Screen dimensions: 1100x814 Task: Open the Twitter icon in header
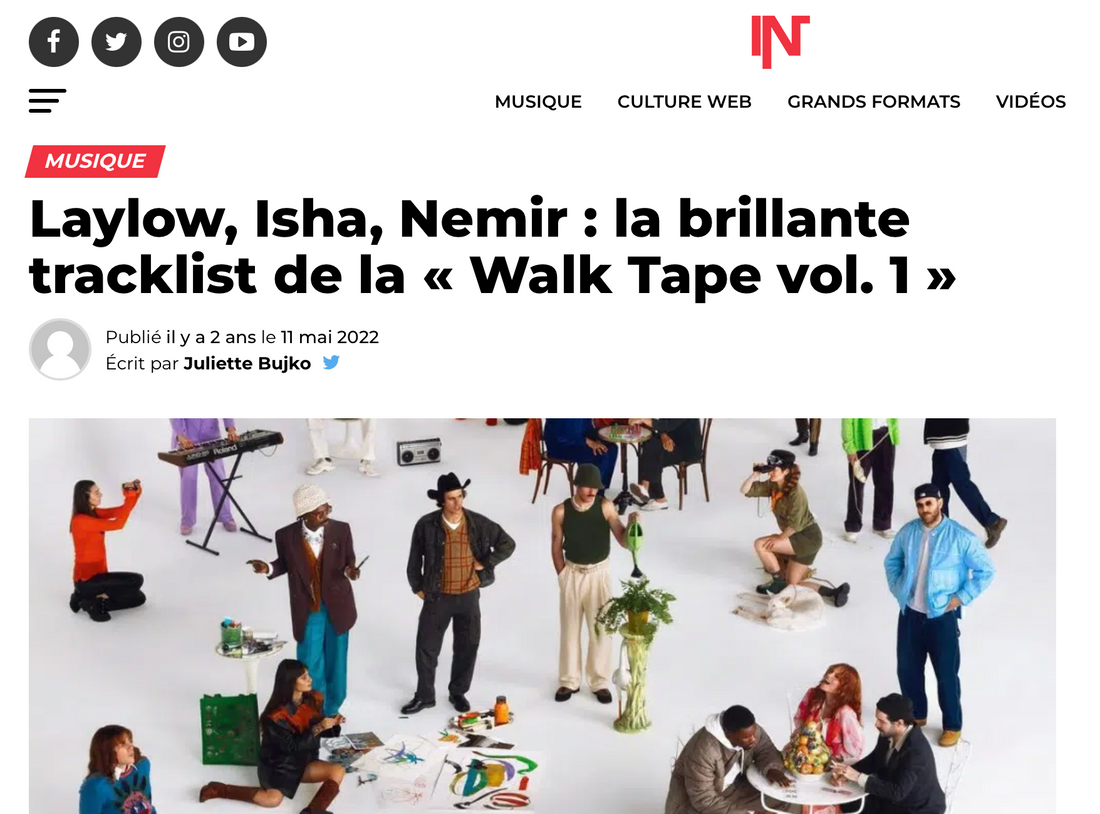(x=116, y=42)
